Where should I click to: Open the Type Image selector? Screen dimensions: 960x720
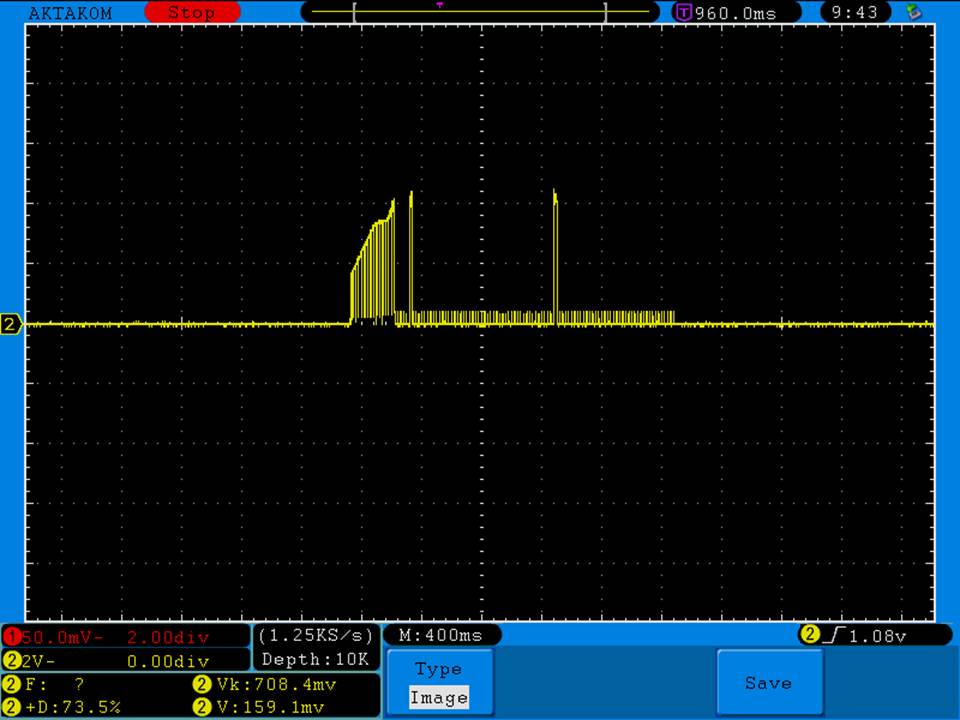[440, 682]
